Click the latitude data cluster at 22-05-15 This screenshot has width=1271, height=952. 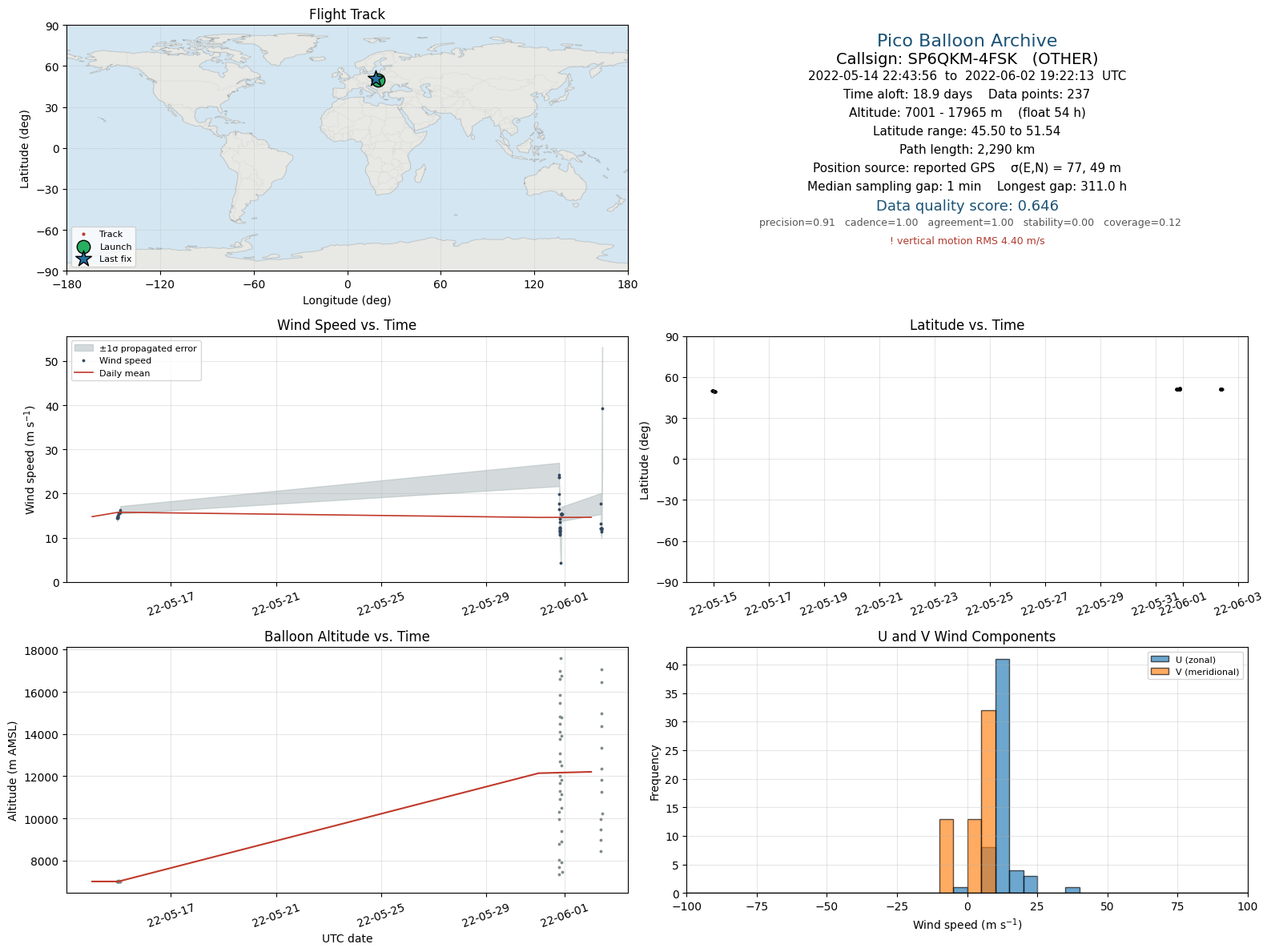click(x=714, y=392)
